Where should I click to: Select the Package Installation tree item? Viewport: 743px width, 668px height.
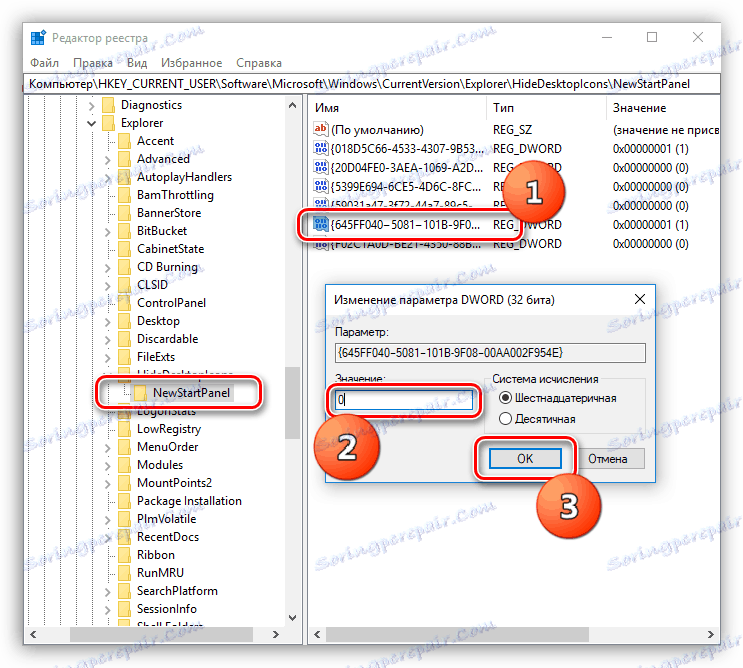(189, 501)
